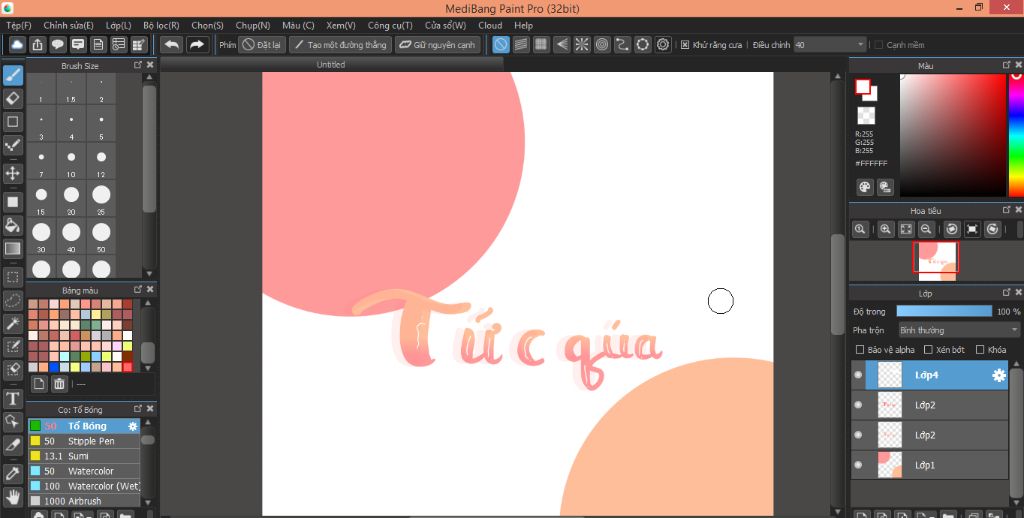Turn off snap with the blue icon
Image resolution: width=1024 pixels, height=518 pixels.
[500, 44]
